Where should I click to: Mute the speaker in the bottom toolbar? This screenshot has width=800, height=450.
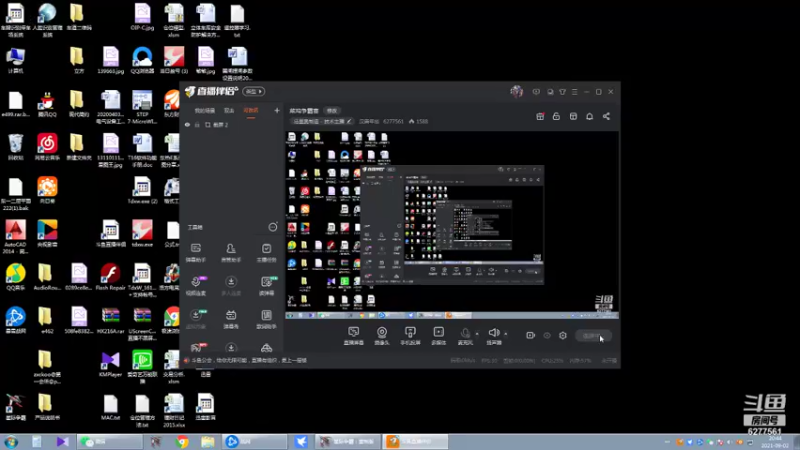pos(493,336)
